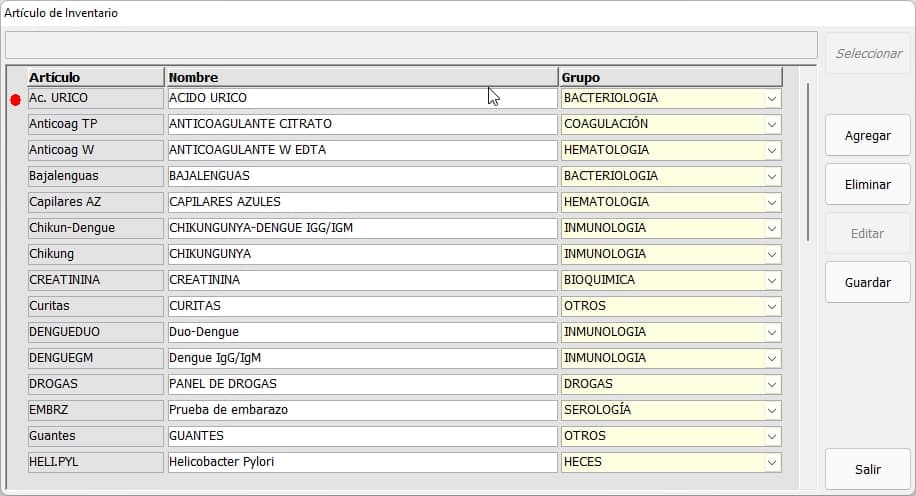The width and height of the screenshot is (916, 496).
Task: Click the Grupo column header
Action: (670, 77)
